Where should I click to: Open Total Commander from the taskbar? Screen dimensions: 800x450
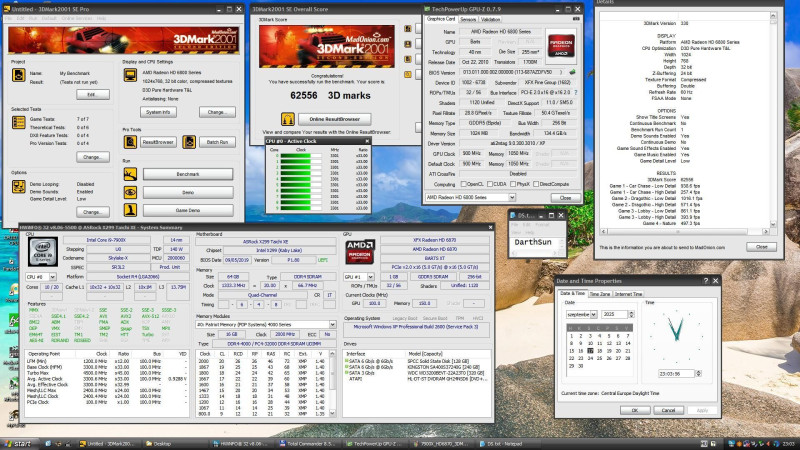307,444
